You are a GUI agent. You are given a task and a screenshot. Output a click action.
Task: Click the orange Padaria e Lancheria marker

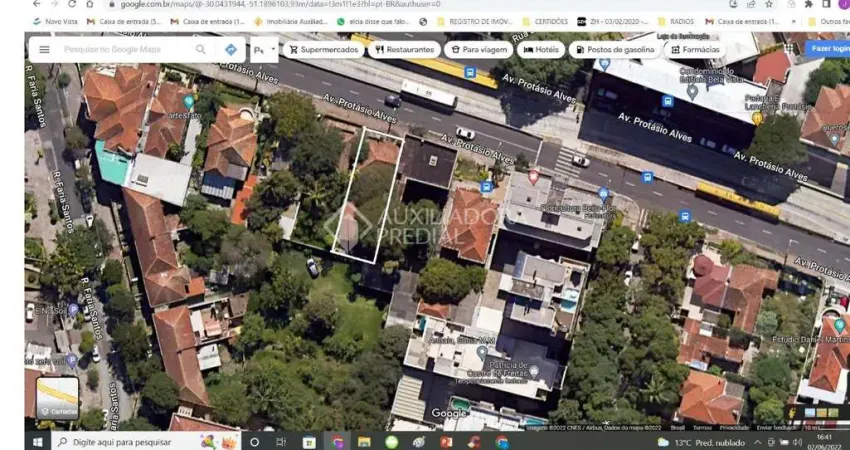pyautogui.click(x=758, y=118)
